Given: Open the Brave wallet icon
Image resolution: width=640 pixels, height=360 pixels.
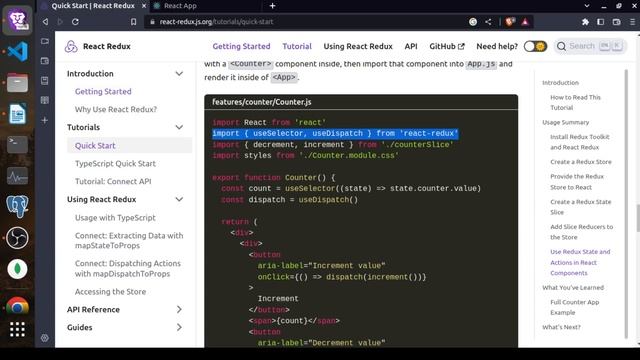Looking at the screenshot, I should (616, 22).
